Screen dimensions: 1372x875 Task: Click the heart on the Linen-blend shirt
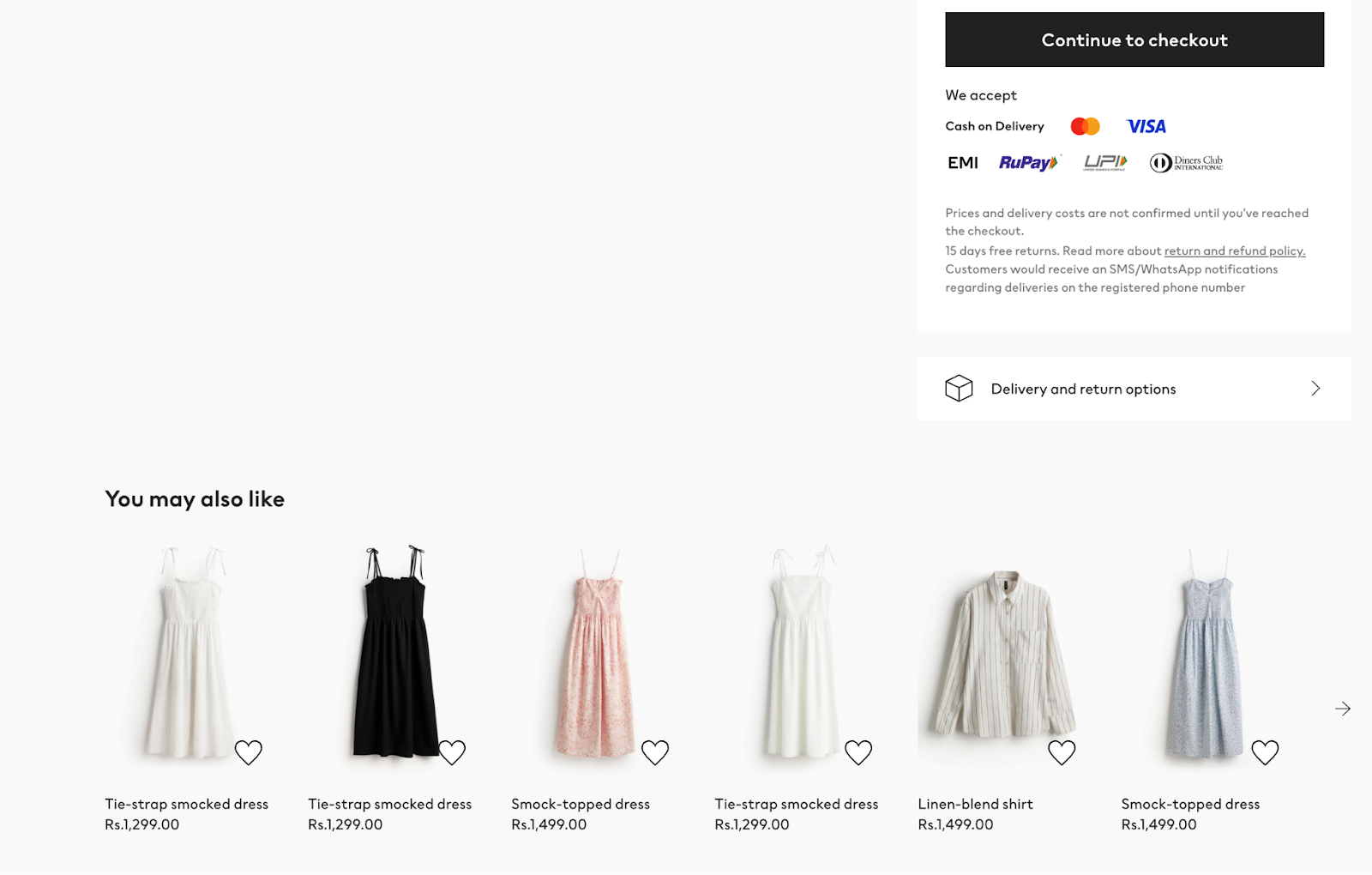point(1062,752)
